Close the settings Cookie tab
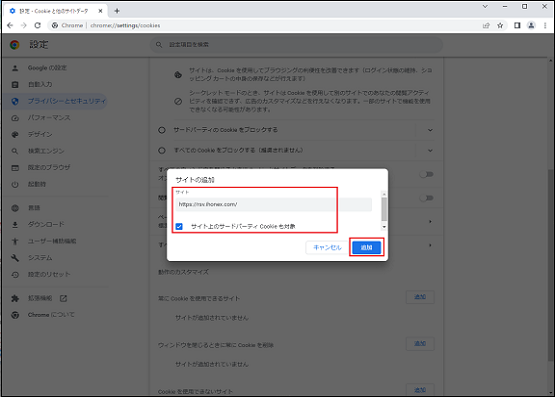Image resolution: width=555 pixels, height=397 pixels. coord(100,11)
